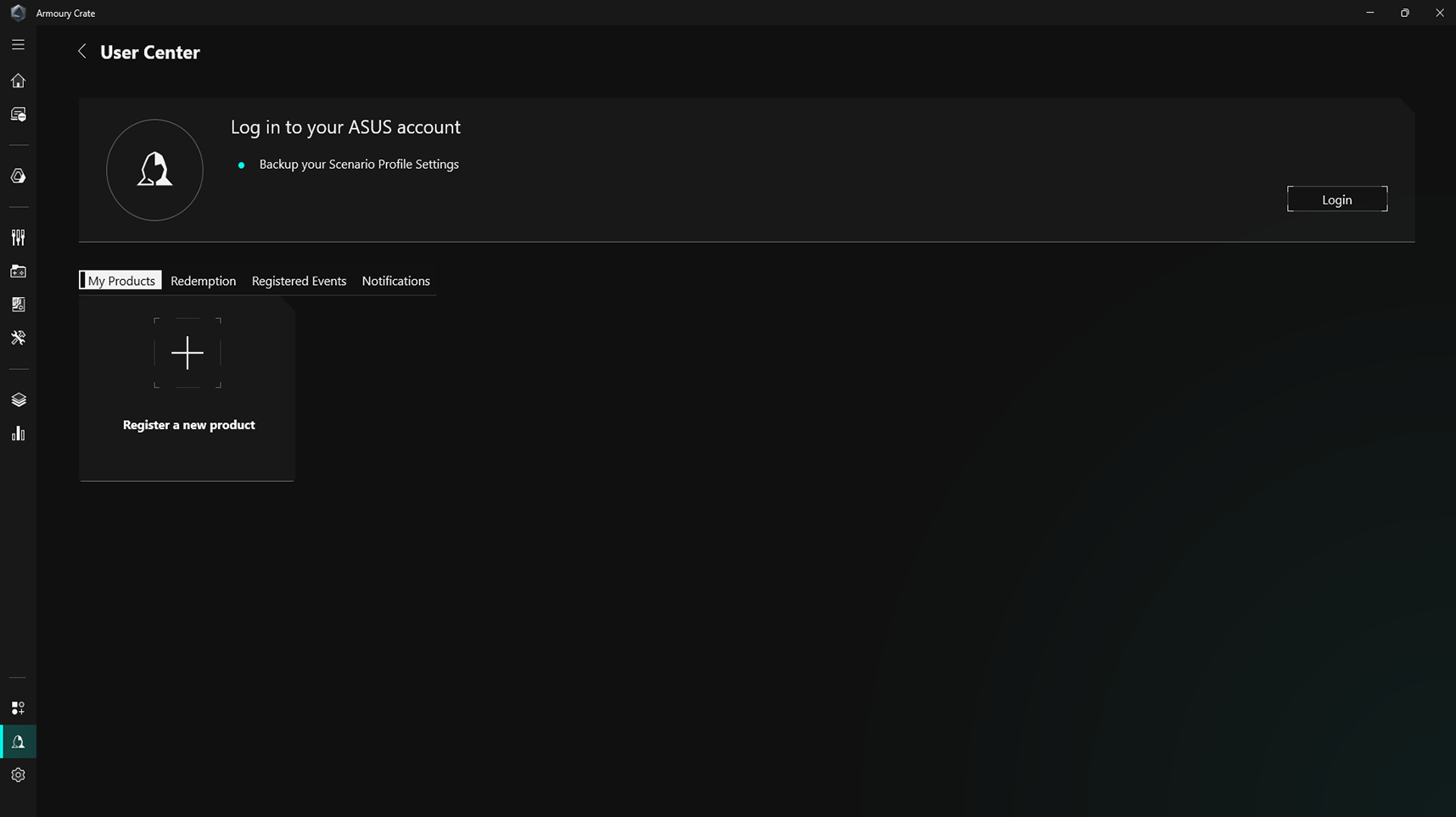
Task: Select User Center icon in sidebar
Action: pyautogui.click(x=18, y=741)
